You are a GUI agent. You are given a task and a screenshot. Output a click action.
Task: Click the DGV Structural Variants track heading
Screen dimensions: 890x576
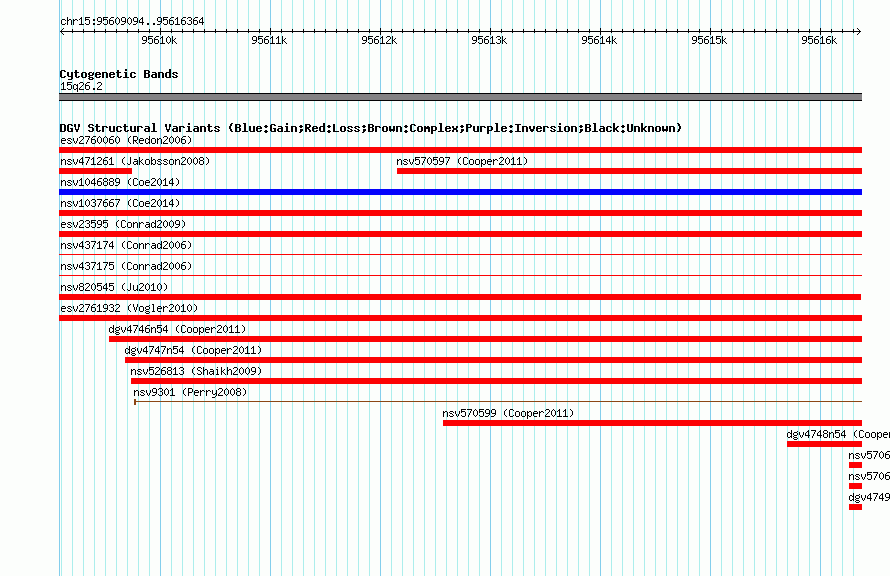[371, 128]
